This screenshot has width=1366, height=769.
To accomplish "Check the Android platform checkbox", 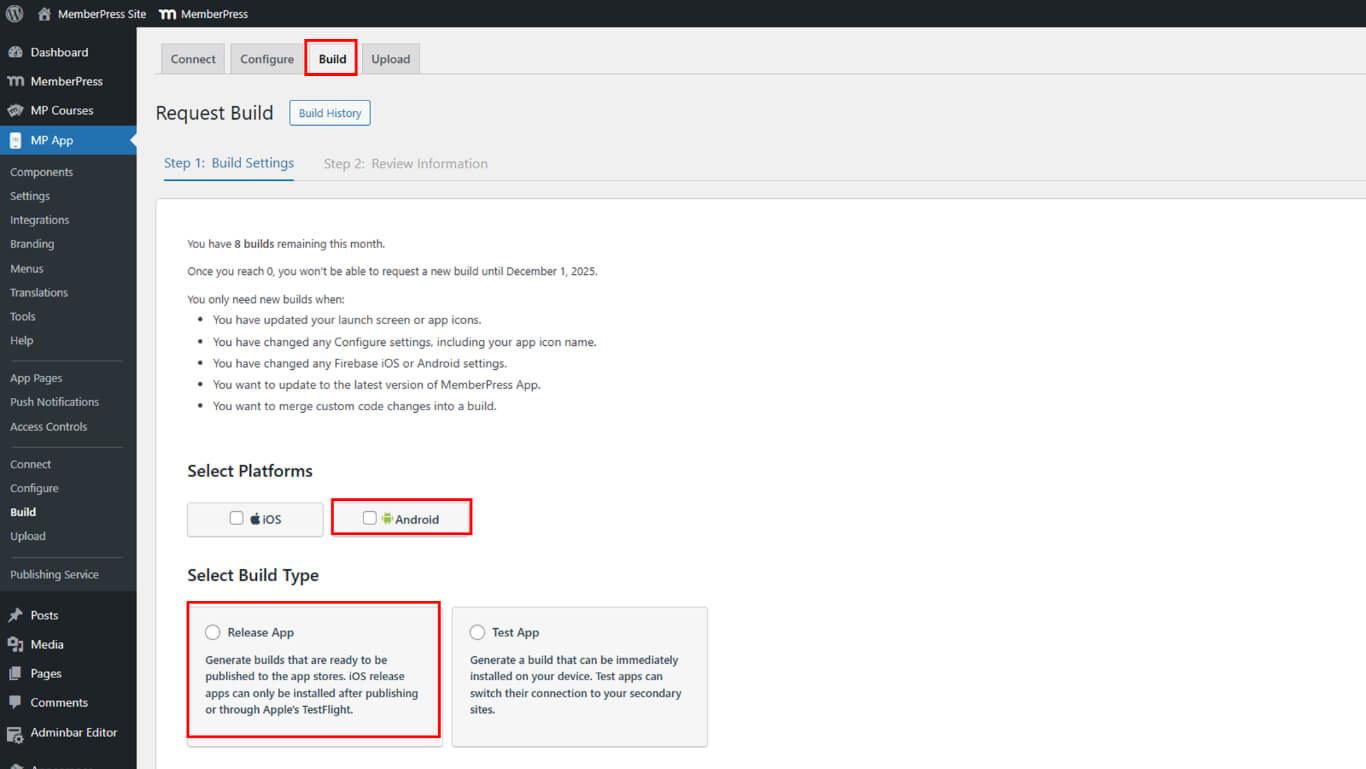I will point(370,518).
